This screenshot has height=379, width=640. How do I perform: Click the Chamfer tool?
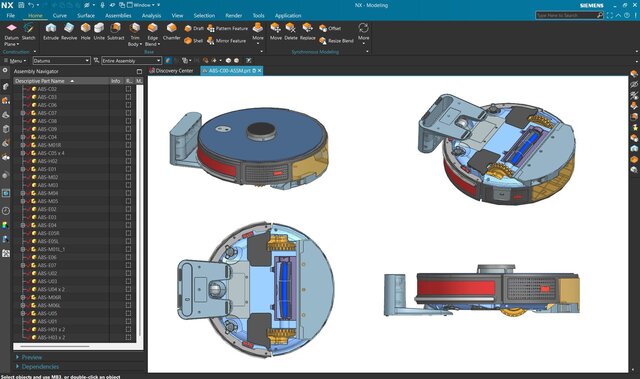(x=171, y=32)
